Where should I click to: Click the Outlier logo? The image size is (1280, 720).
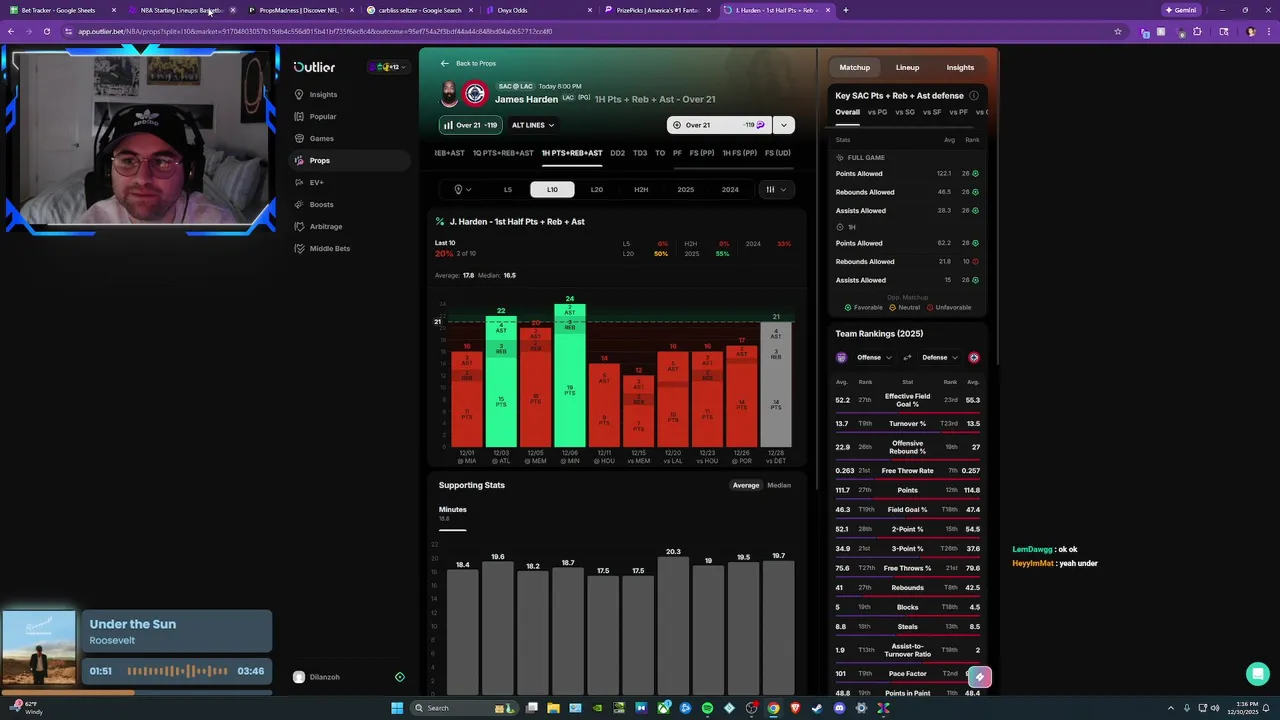(x=314, y=67)
